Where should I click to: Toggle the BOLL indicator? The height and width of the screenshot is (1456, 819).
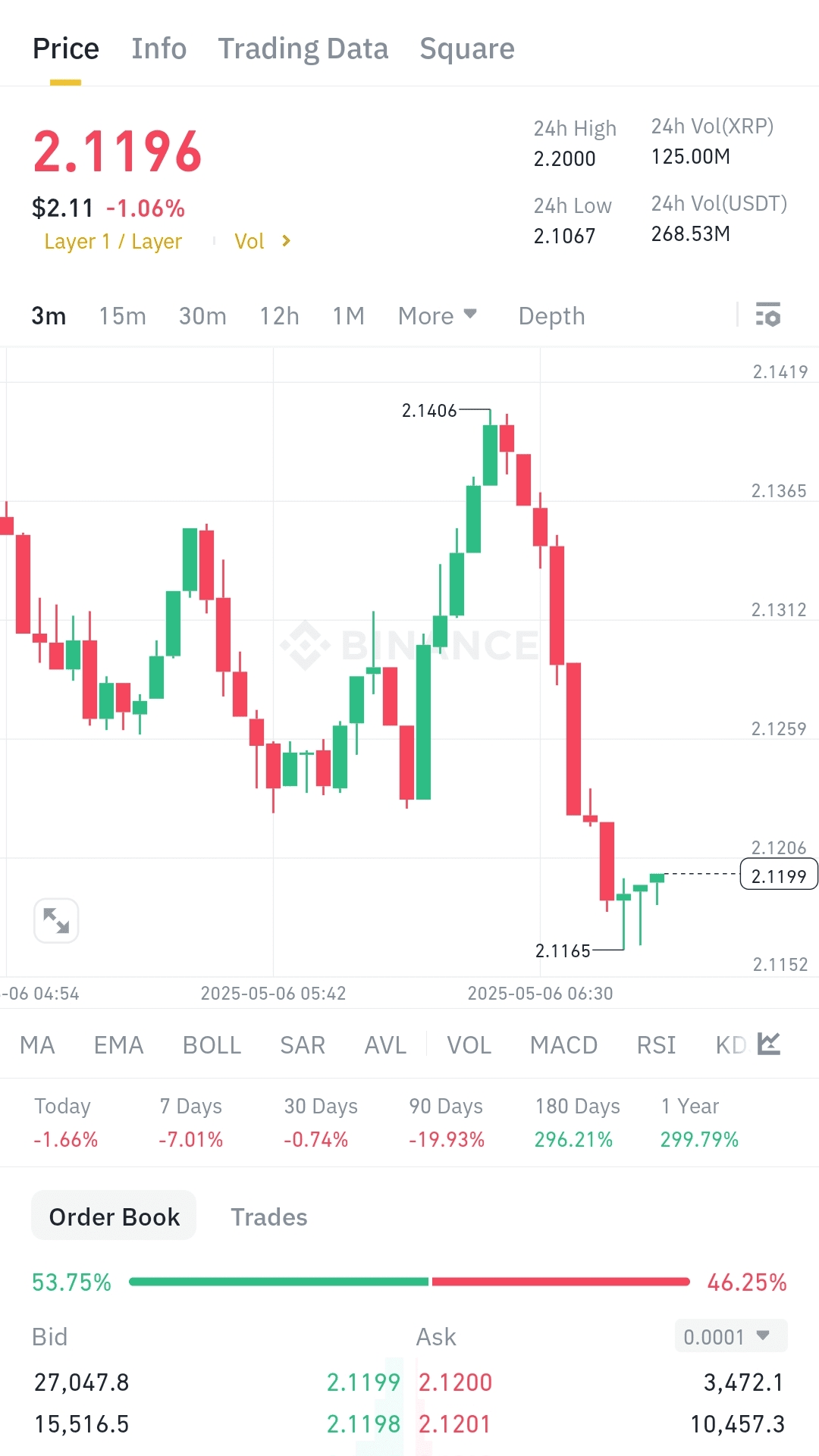[212, 1045]
